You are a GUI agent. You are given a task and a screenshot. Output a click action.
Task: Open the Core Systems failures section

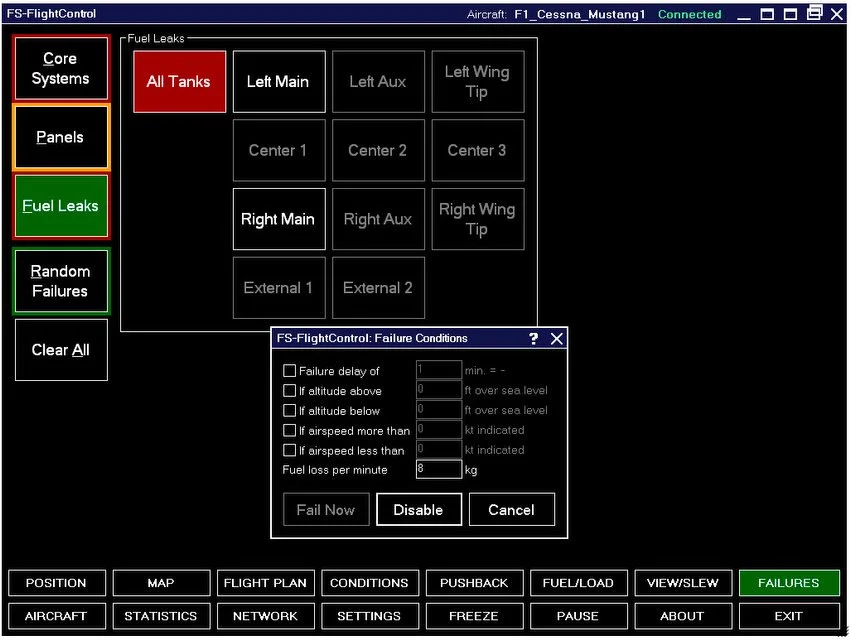60,68
